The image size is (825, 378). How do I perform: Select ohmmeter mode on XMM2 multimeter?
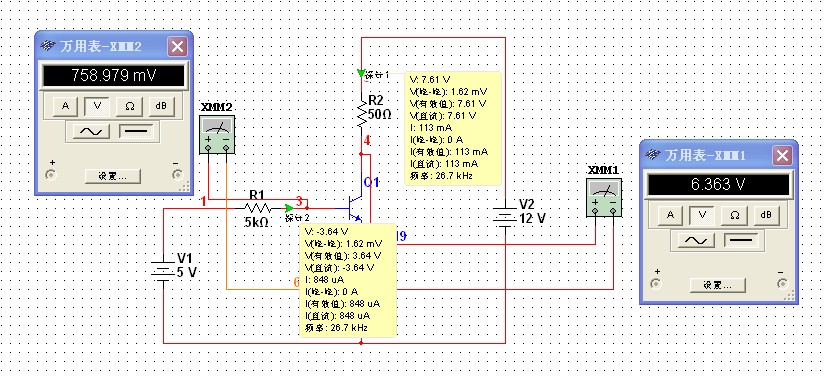[x=129, y=106]
